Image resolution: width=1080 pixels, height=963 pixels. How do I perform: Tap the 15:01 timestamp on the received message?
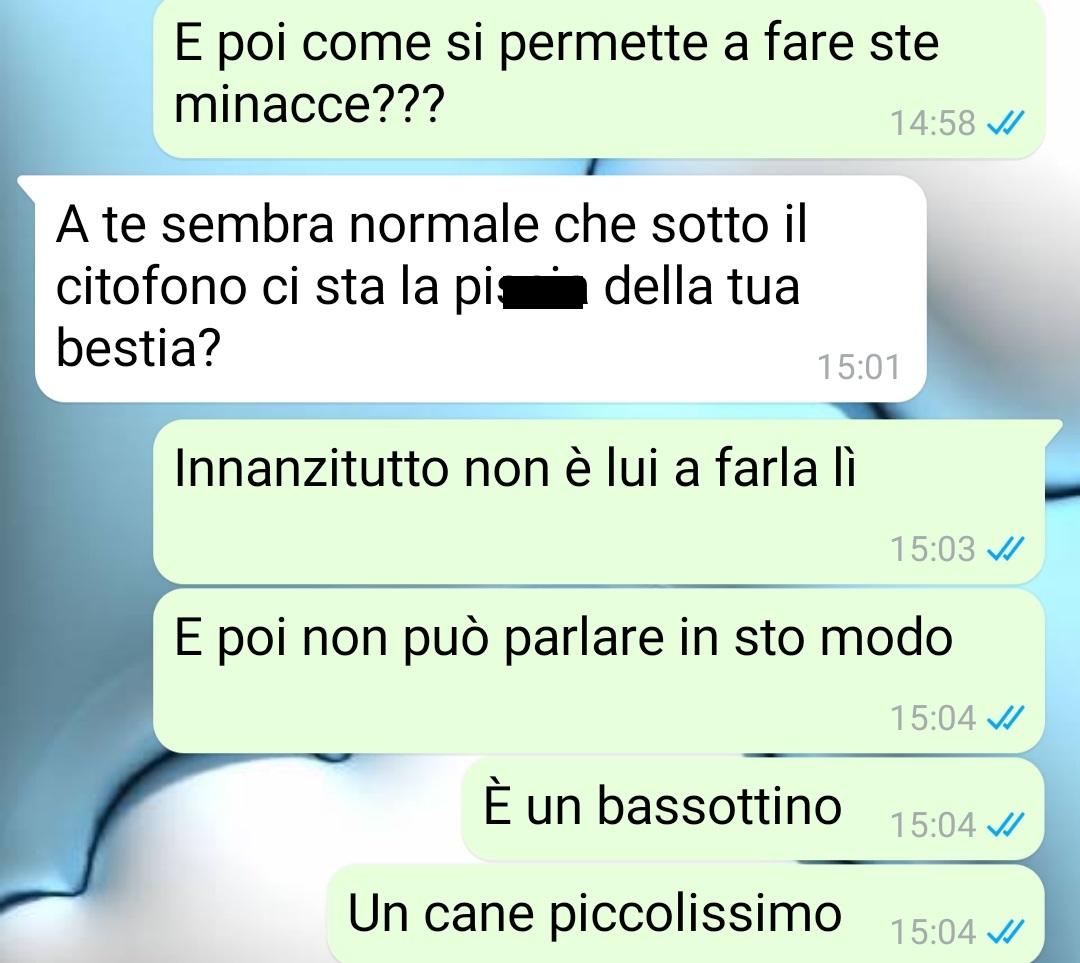tap(858, 367)
